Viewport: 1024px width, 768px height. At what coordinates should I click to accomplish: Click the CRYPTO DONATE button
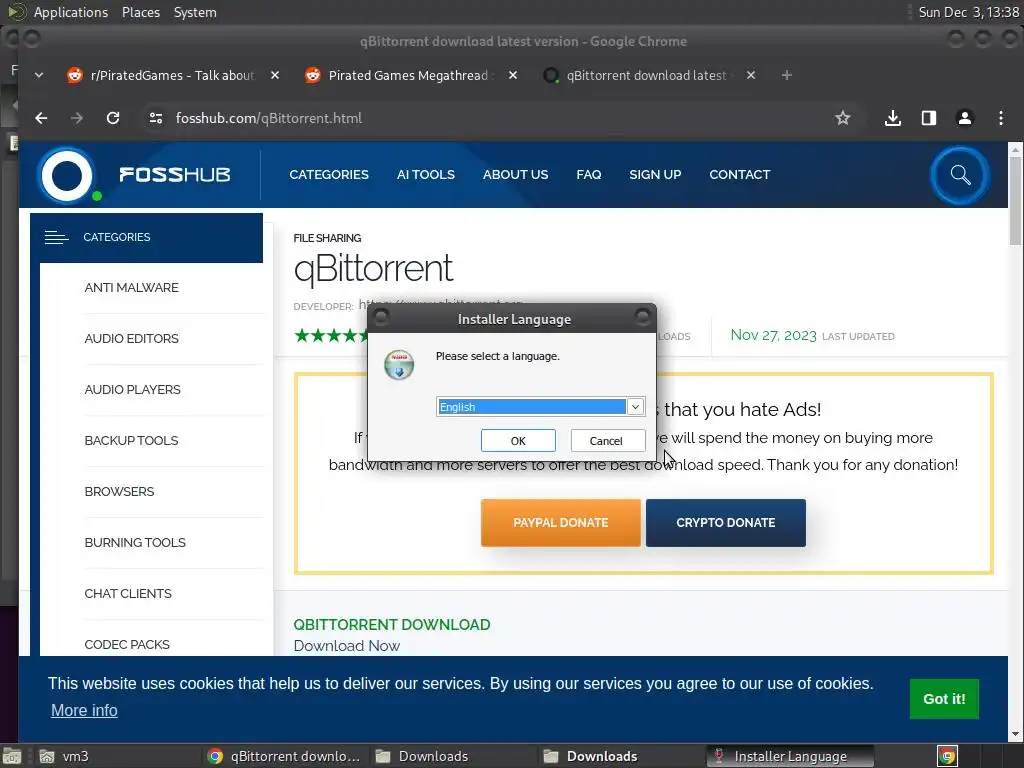(726, 522)
